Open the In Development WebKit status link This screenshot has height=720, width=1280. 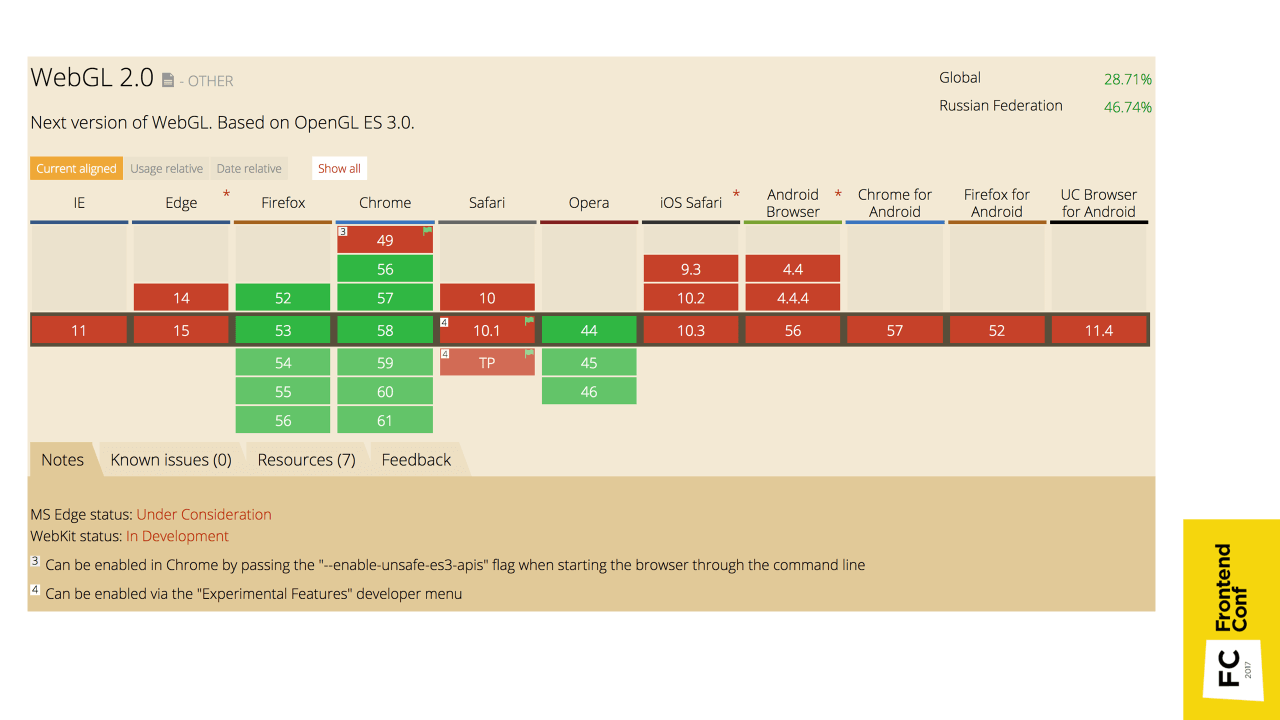(177, 536)
